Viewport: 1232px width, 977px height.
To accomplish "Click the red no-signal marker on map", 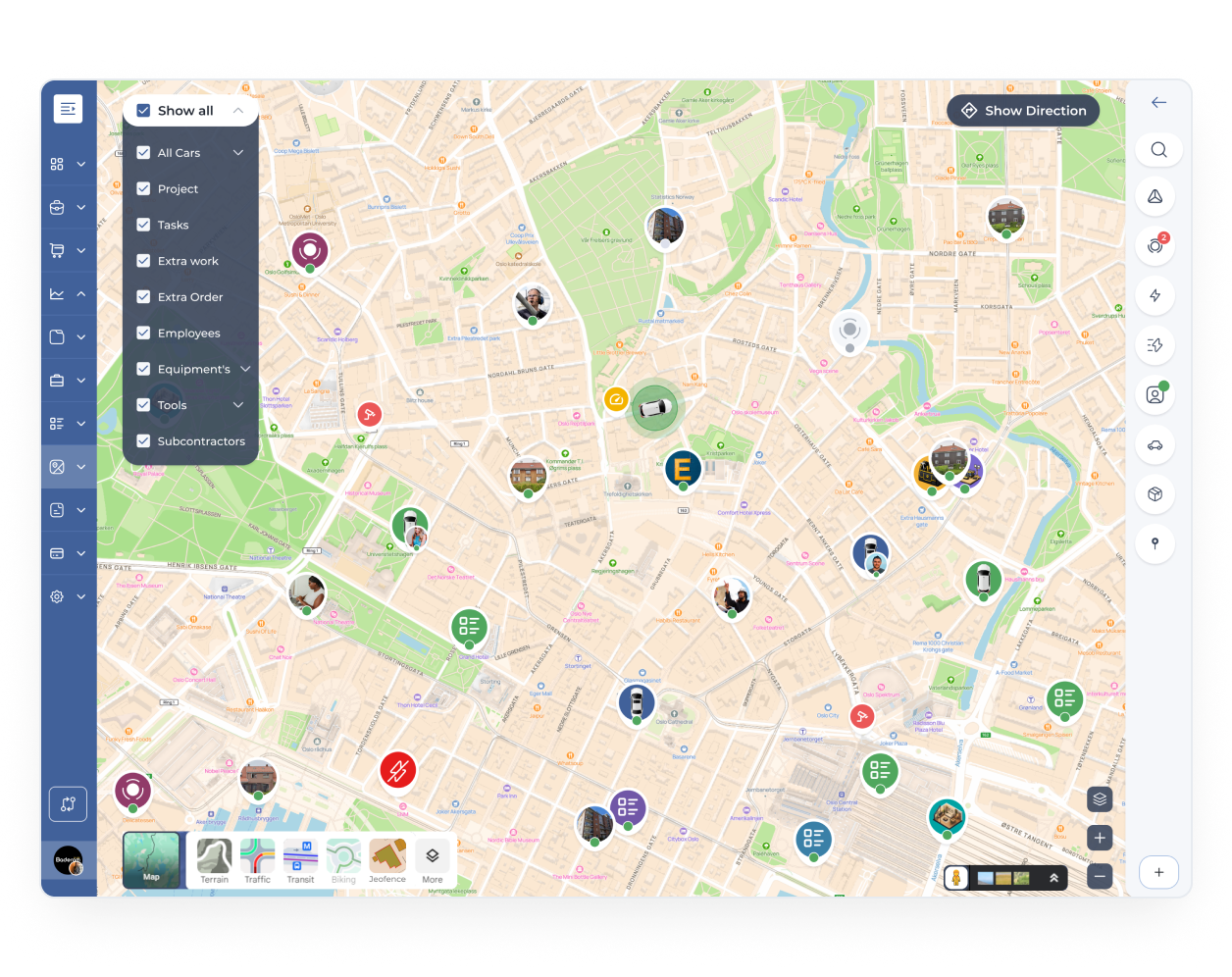I will pyautogui.click(x=398, y=770).
